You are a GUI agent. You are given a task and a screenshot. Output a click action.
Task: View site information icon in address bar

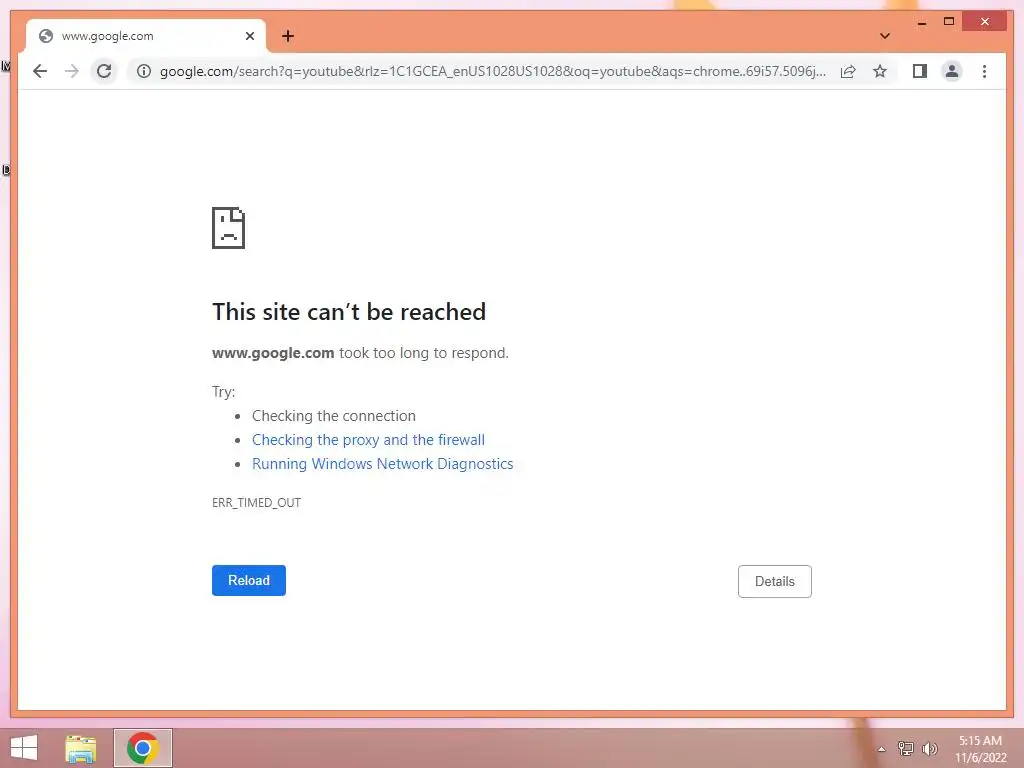point(144,71)
